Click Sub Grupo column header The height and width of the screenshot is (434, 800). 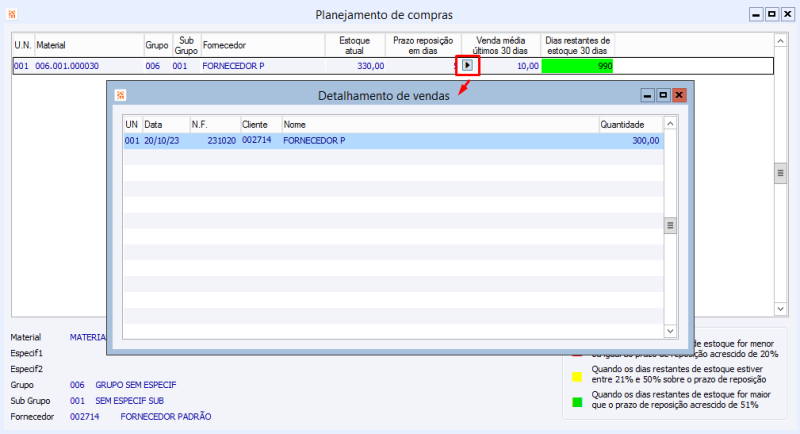click(x=186, y=45)
